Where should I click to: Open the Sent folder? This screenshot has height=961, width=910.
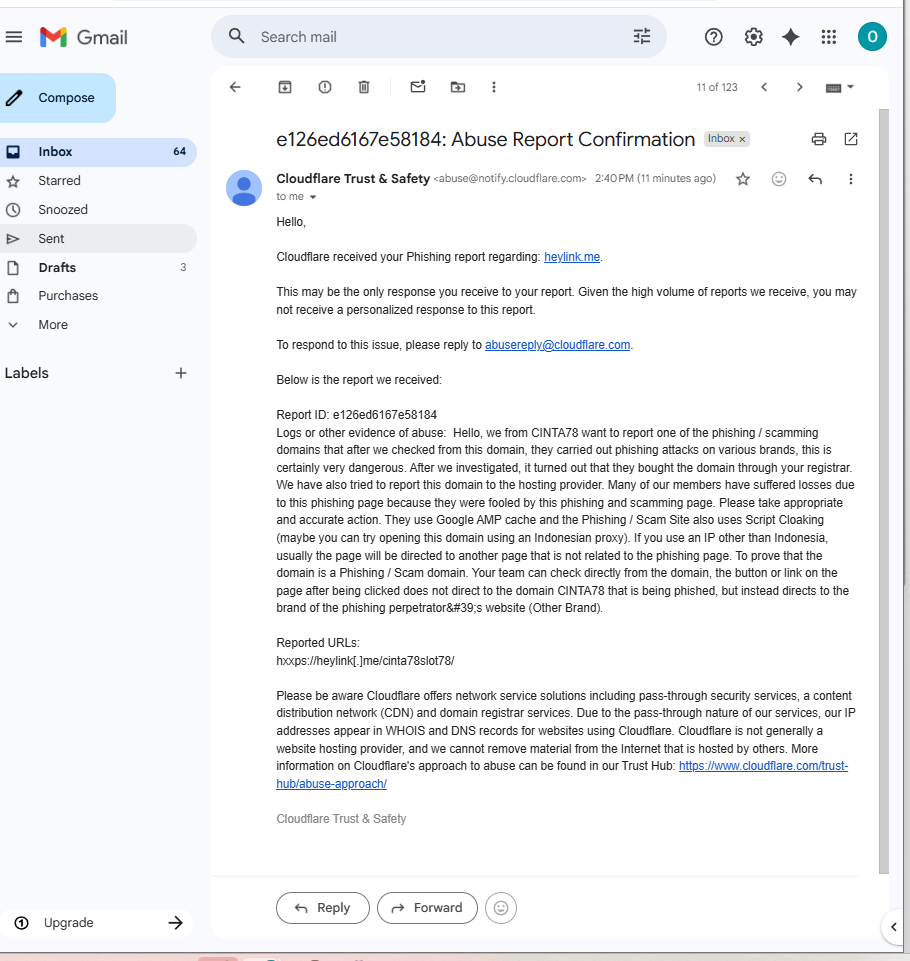click(98, 238)
